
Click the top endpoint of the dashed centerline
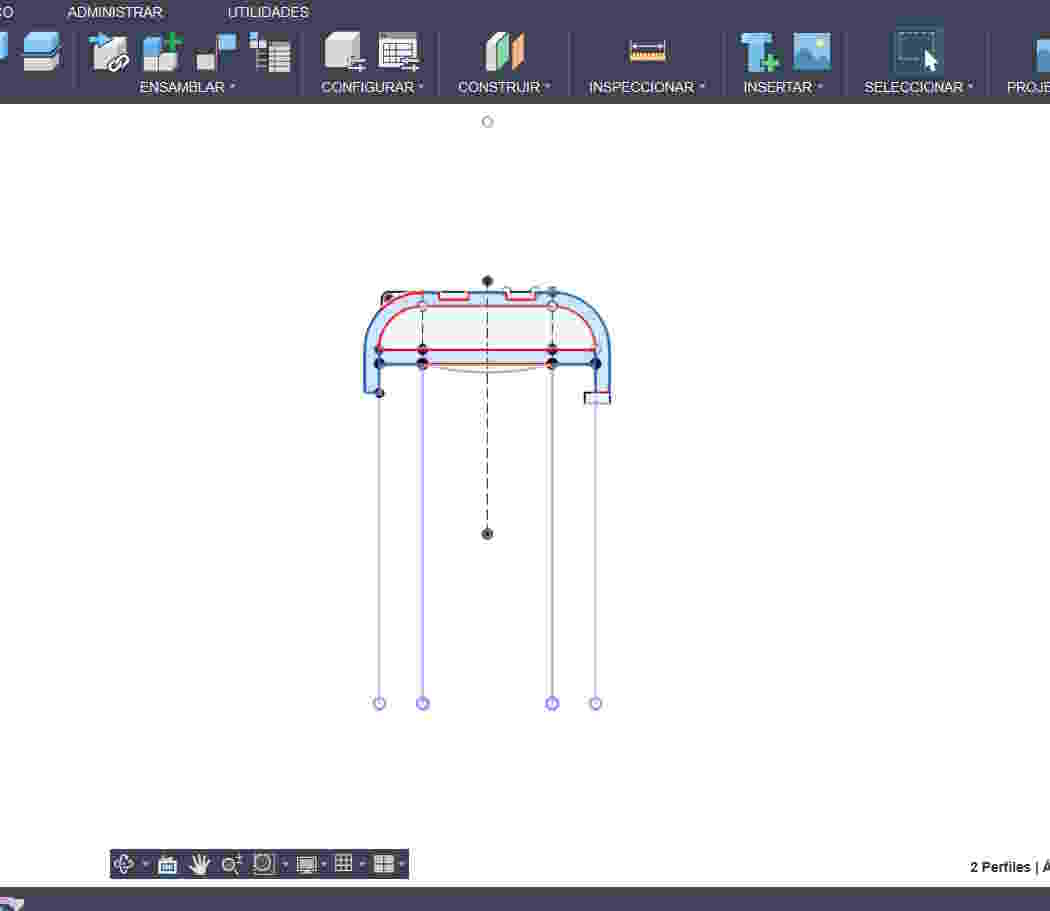tap(488, 281)
